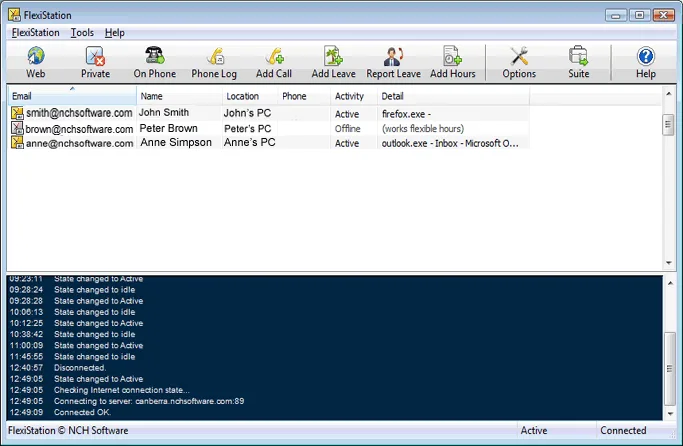Open Report Leave
Viewport: 683px width, 446px height.
pyautogui.click(x=393, y=63)
